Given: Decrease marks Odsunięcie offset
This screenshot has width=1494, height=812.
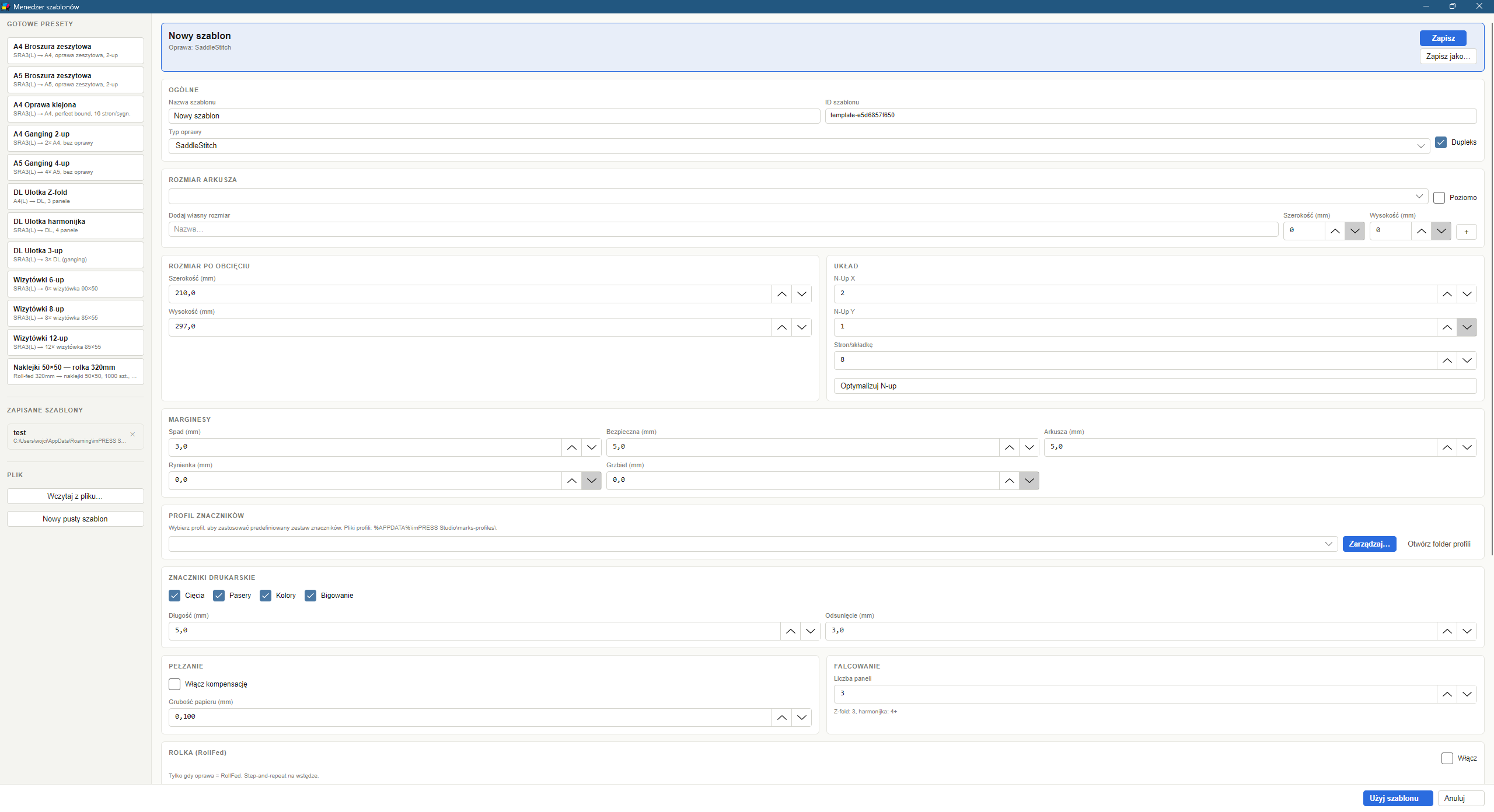Looking at the screenshot, I should coord(1467,631).
